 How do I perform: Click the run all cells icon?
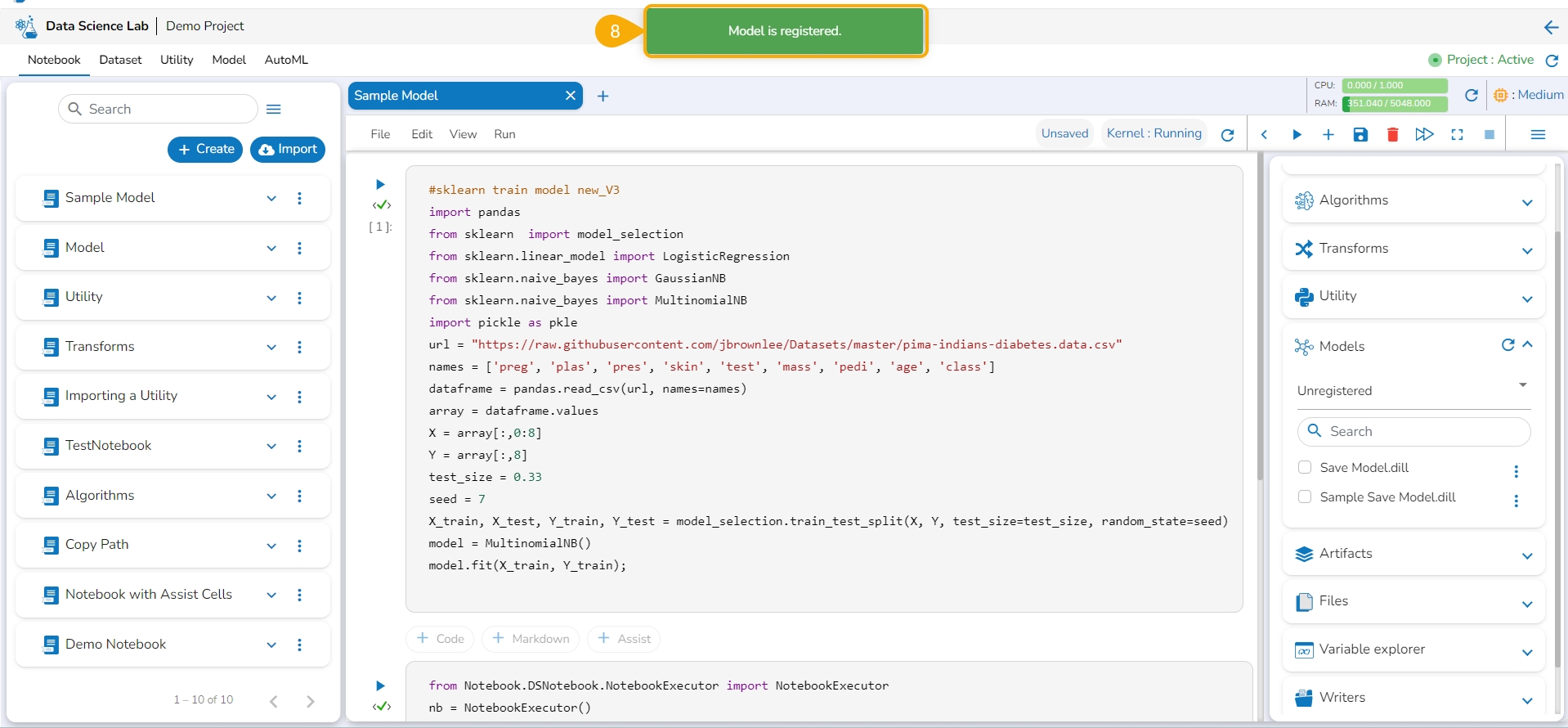tap(1424, 135)
